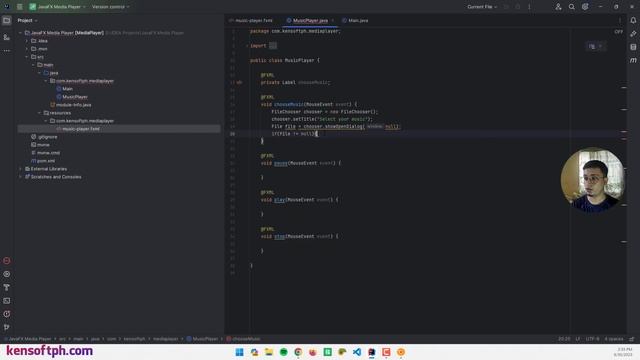Open the Structure tool window icon
The image size is (640, 360).
(7, 37)
